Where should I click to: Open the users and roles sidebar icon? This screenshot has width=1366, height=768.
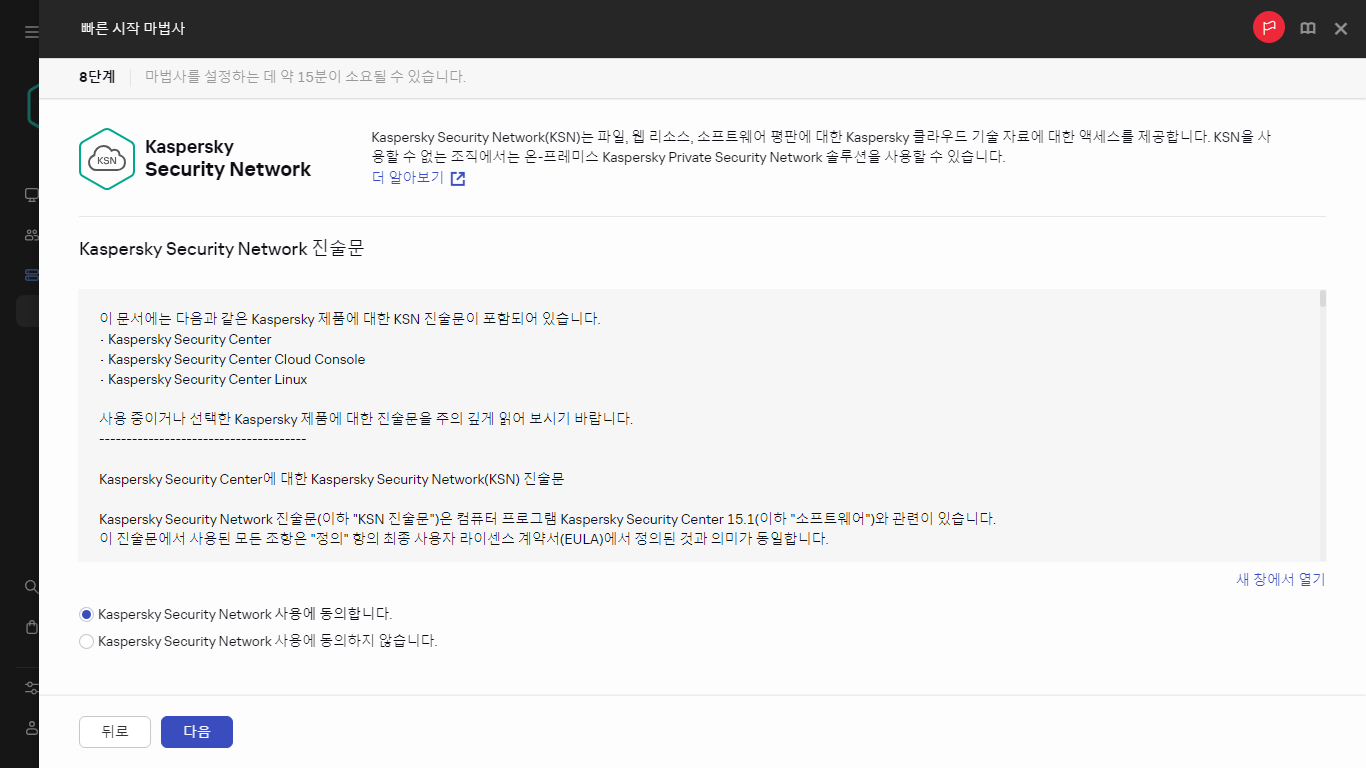point(31,234)
